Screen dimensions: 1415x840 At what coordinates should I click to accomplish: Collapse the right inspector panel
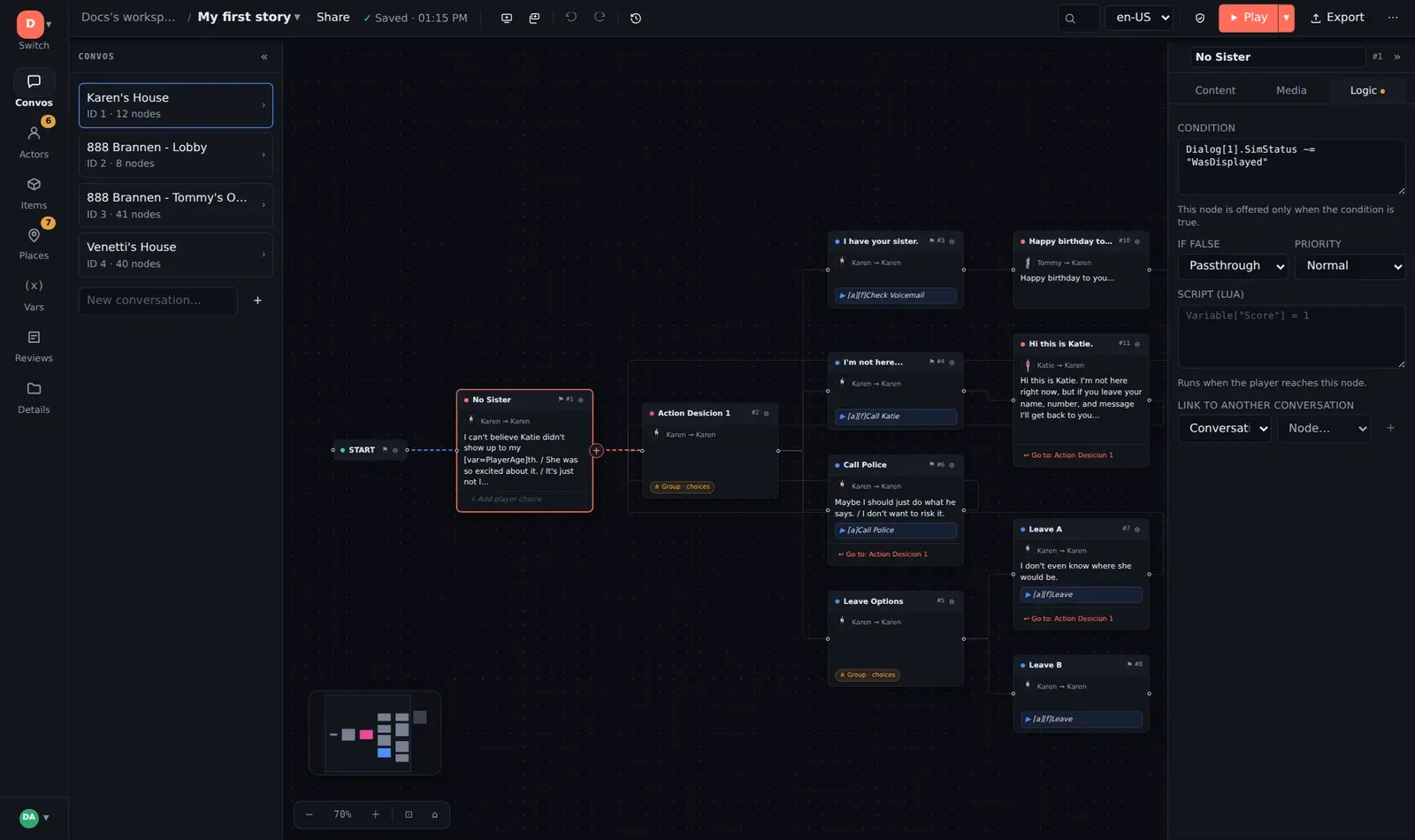(x=1397, y=57)
